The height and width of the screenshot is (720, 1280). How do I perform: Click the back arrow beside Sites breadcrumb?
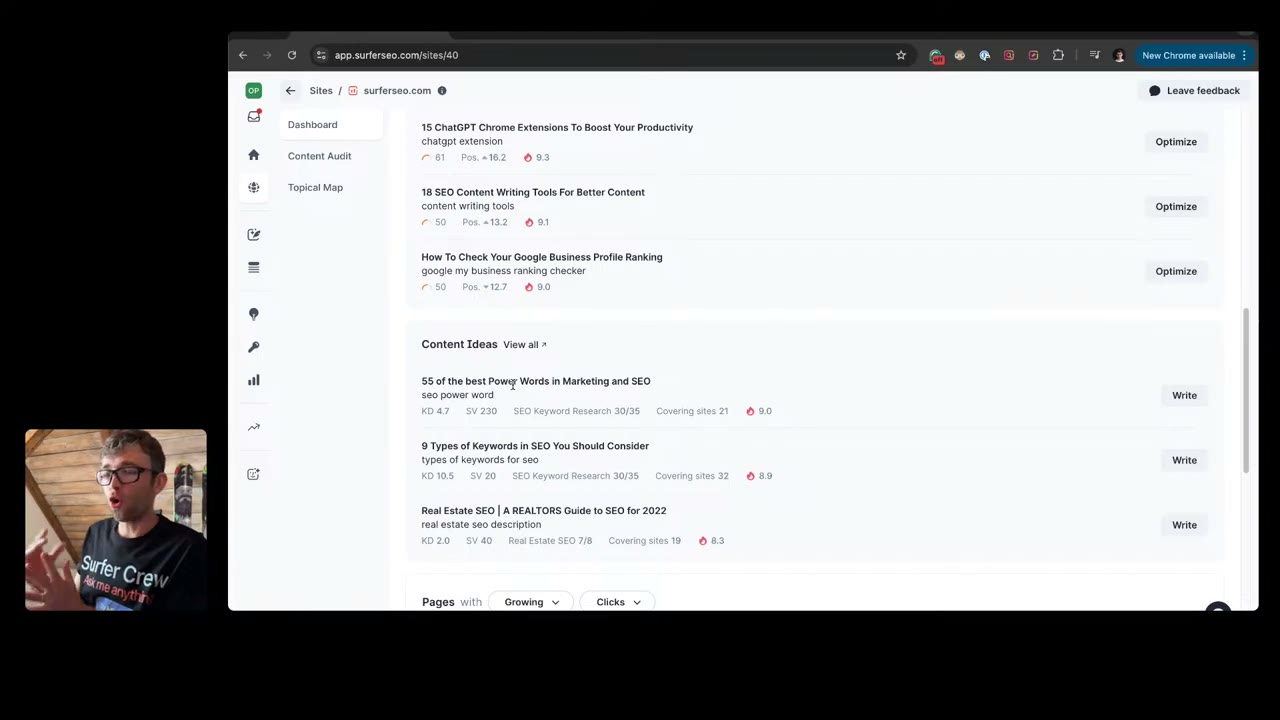tap(290, 91)
